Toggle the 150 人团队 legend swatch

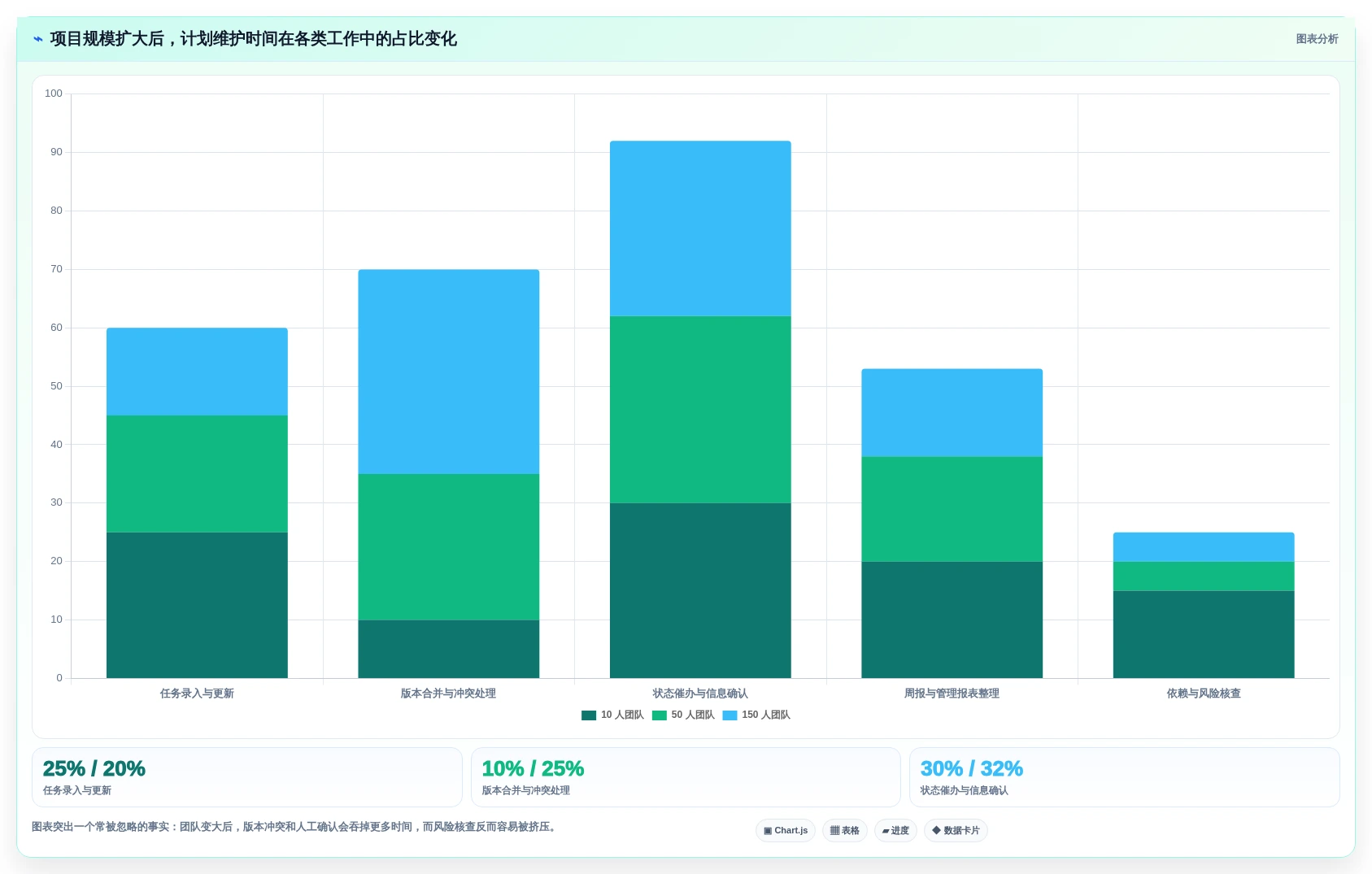pyautogui.click(x=730, y=715)
